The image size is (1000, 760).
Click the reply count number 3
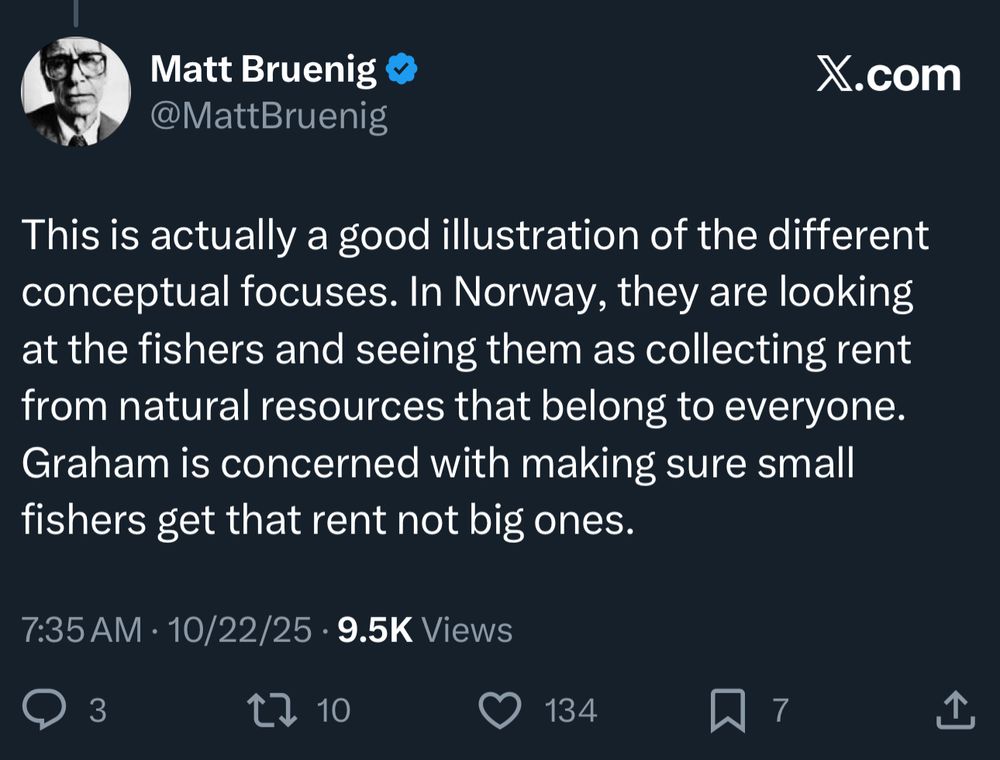click(97, 711)
